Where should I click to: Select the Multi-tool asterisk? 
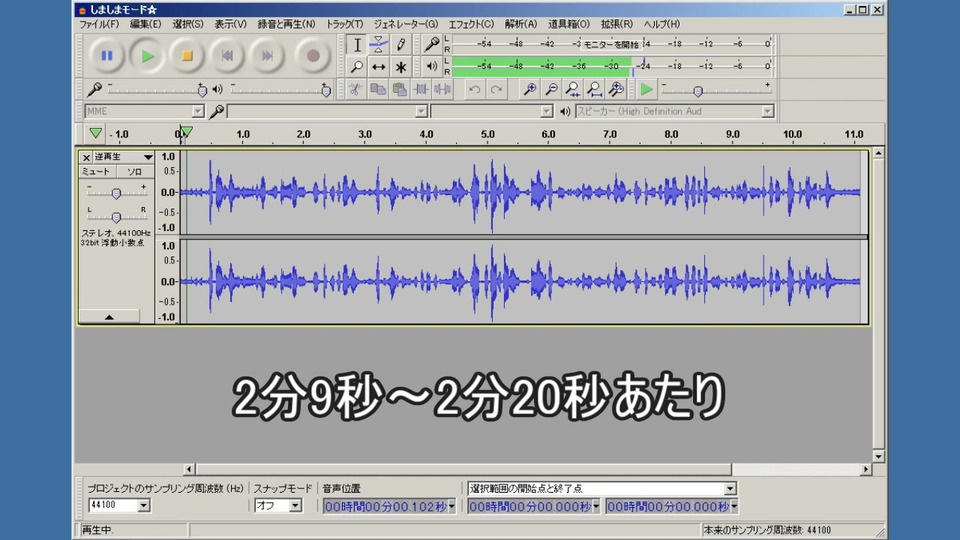pos(401,67)
